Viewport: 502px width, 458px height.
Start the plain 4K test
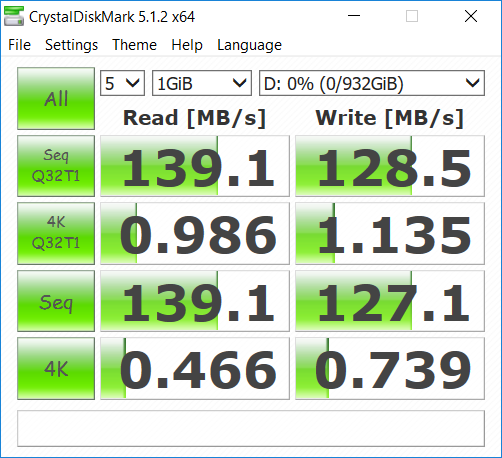(56, 368)
